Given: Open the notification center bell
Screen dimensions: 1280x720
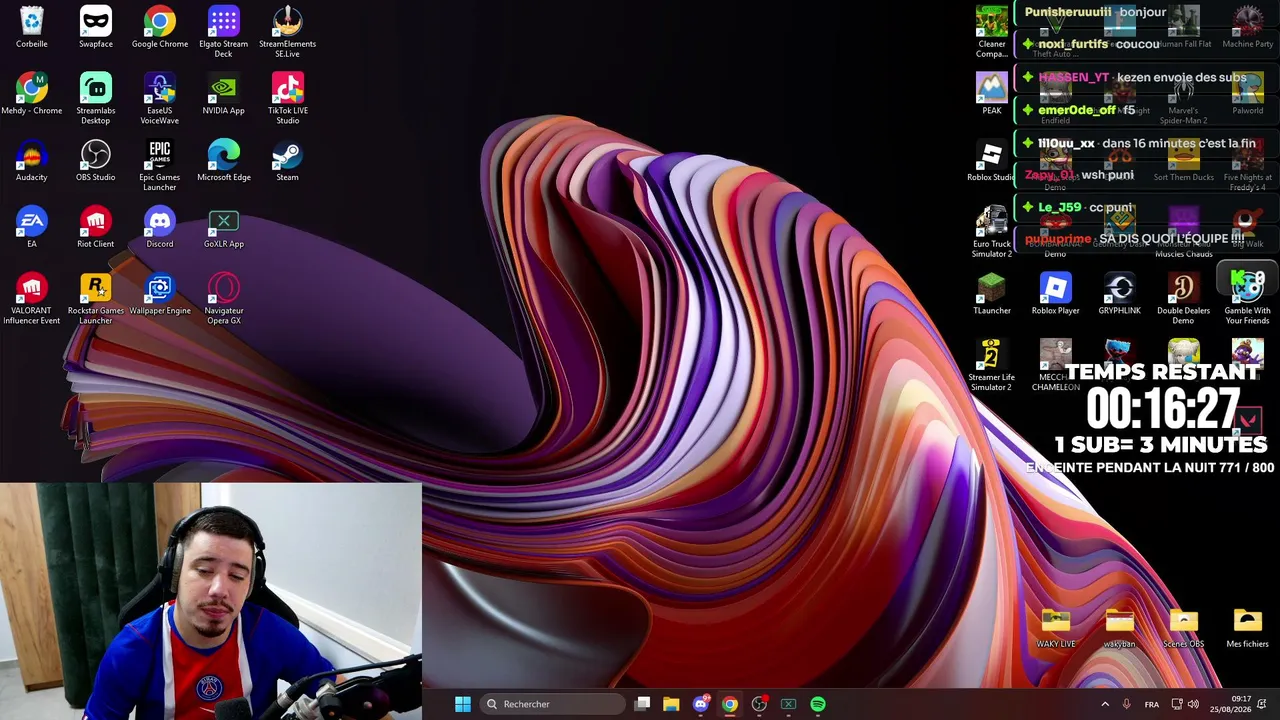Looking at the screenshot, I should click(x=1262, y=704).
